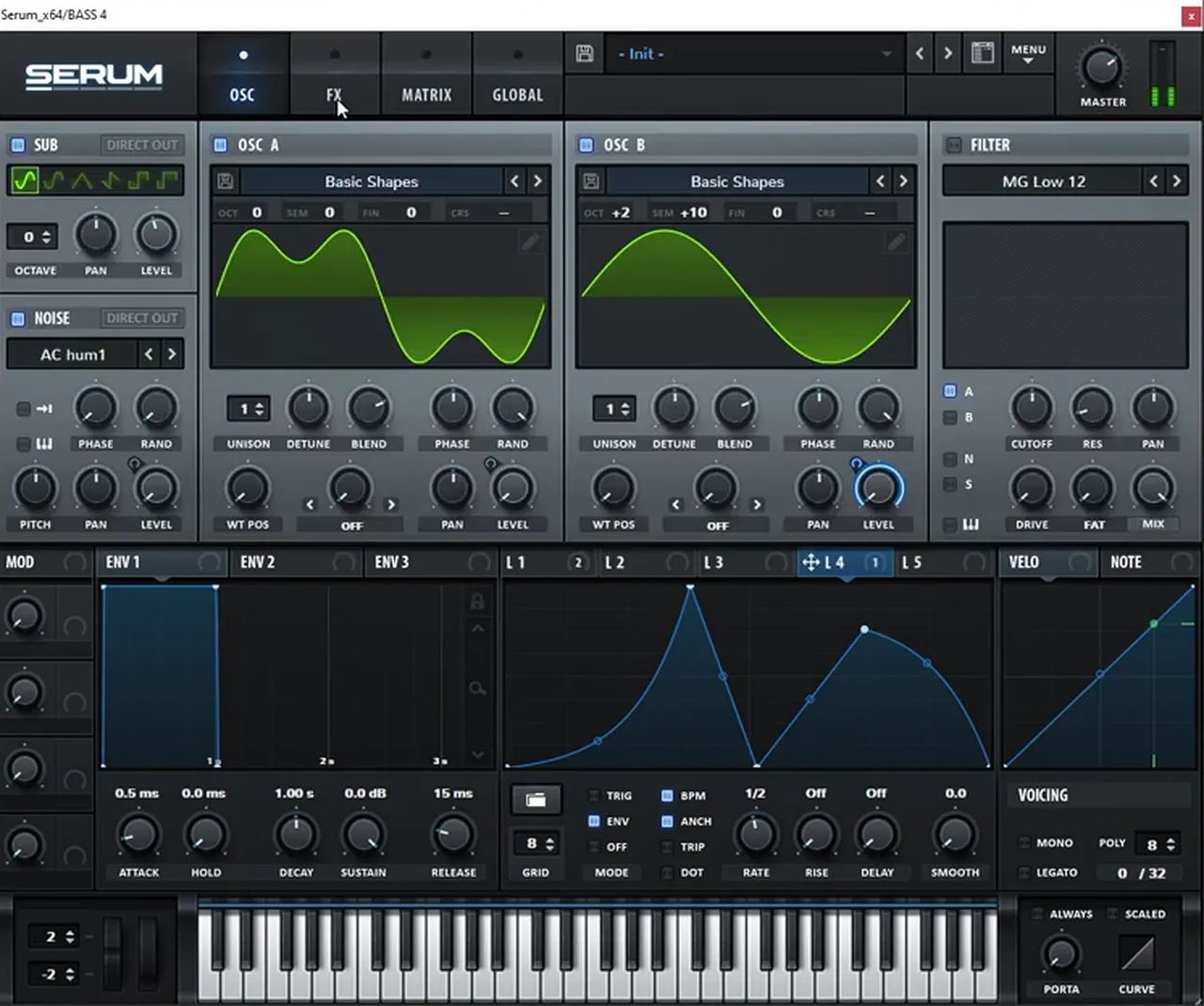The image size is (1204, 1006).
Task: Toggle noise keytrack keyboard icon checkbox
Action: [x=24, y=444]
